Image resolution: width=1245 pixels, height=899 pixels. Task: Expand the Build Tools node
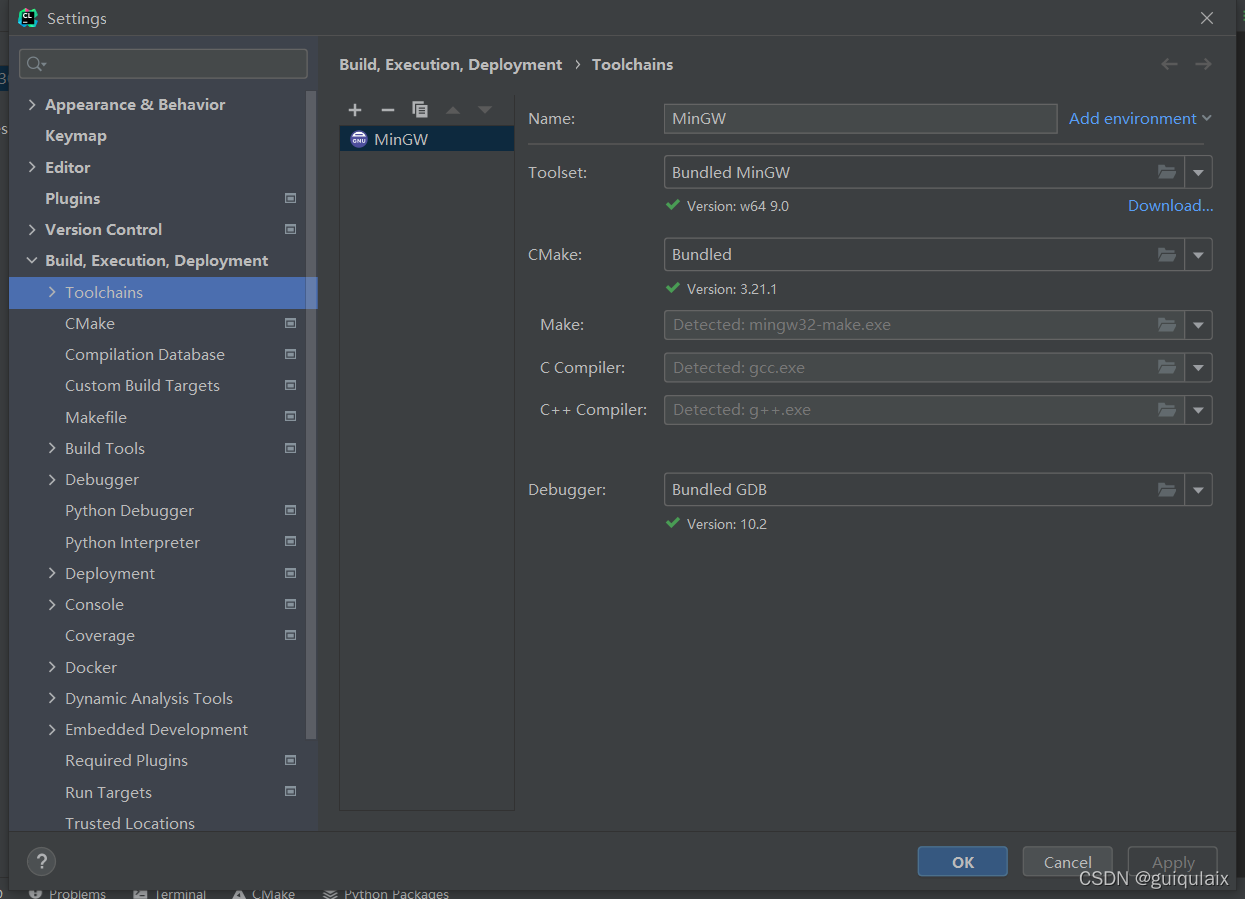(x=52, y=448)
